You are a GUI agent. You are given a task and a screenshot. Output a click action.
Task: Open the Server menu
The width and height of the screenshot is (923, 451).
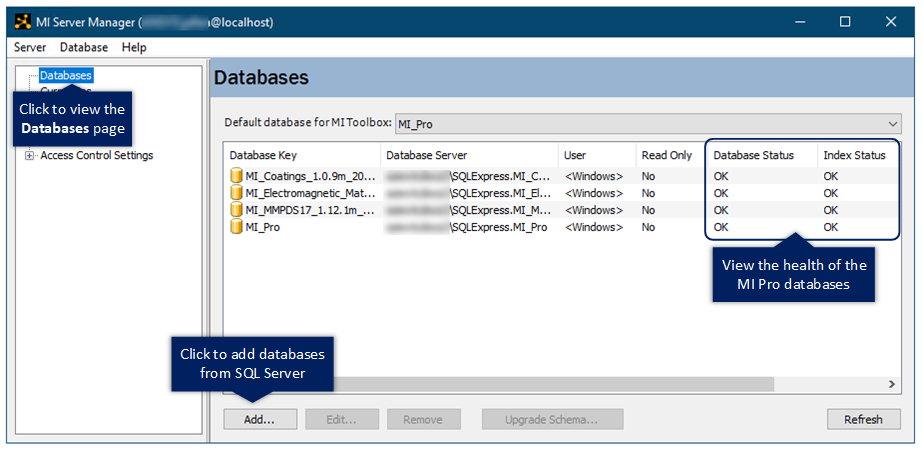pyautogui.click(x=30, y=47)
